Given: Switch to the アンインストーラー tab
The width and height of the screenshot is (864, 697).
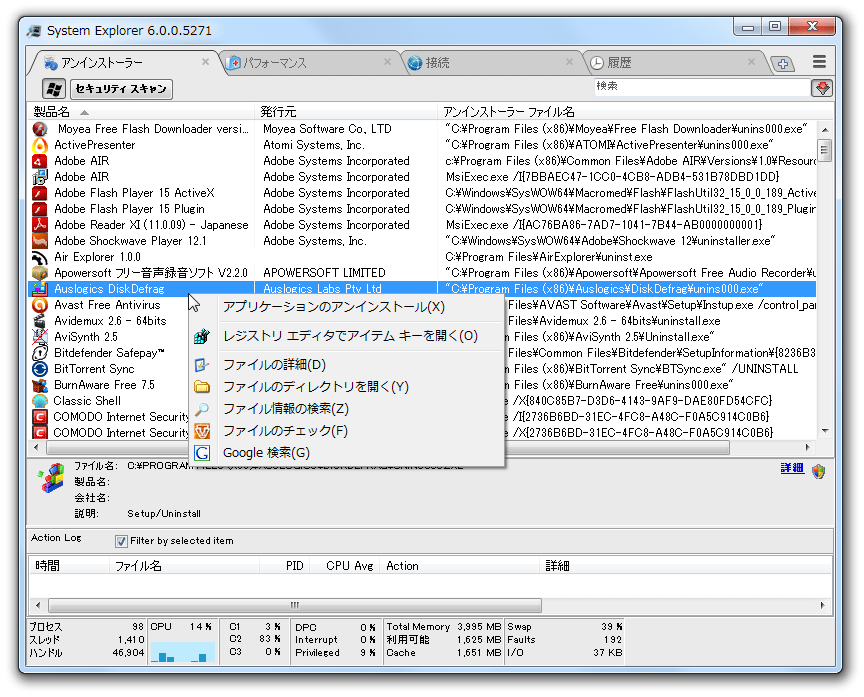Looking at the screenshot, I should [124, 63].
